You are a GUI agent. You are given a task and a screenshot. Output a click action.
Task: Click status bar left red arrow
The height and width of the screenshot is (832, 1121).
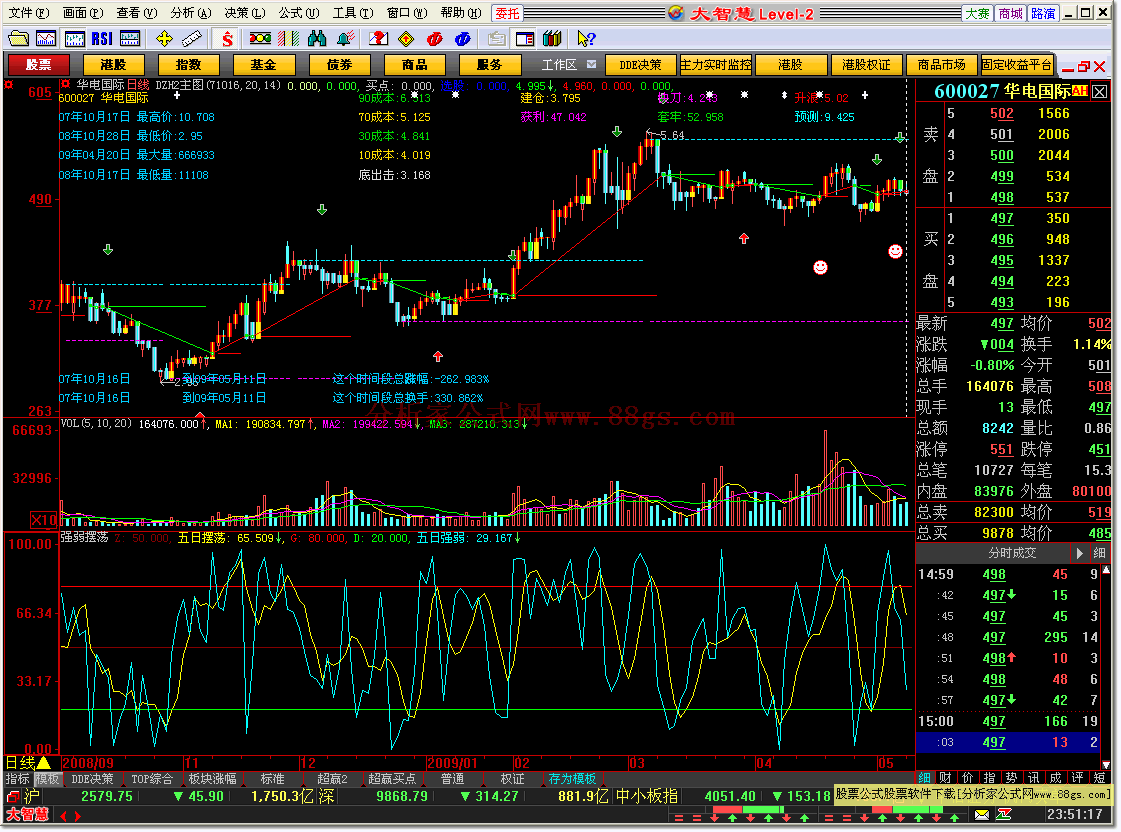(x=64, y=816)
